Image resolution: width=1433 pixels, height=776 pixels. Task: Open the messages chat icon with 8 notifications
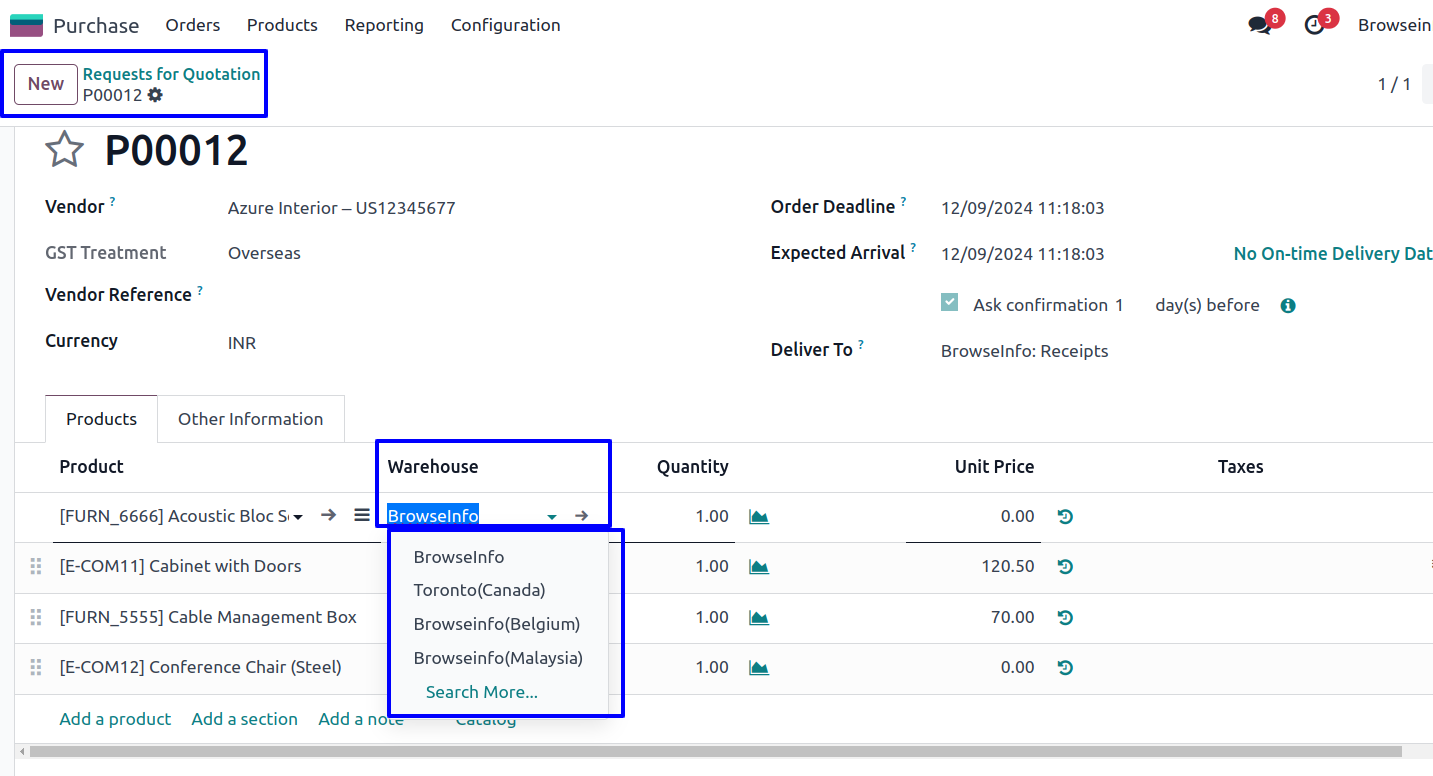(x=1260, y=26)
